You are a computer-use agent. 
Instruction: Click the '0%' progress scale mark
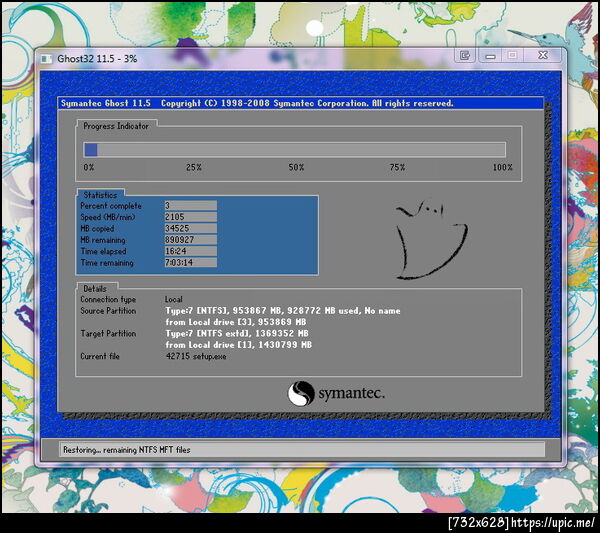pyautogui.click(x=89, y=167)
